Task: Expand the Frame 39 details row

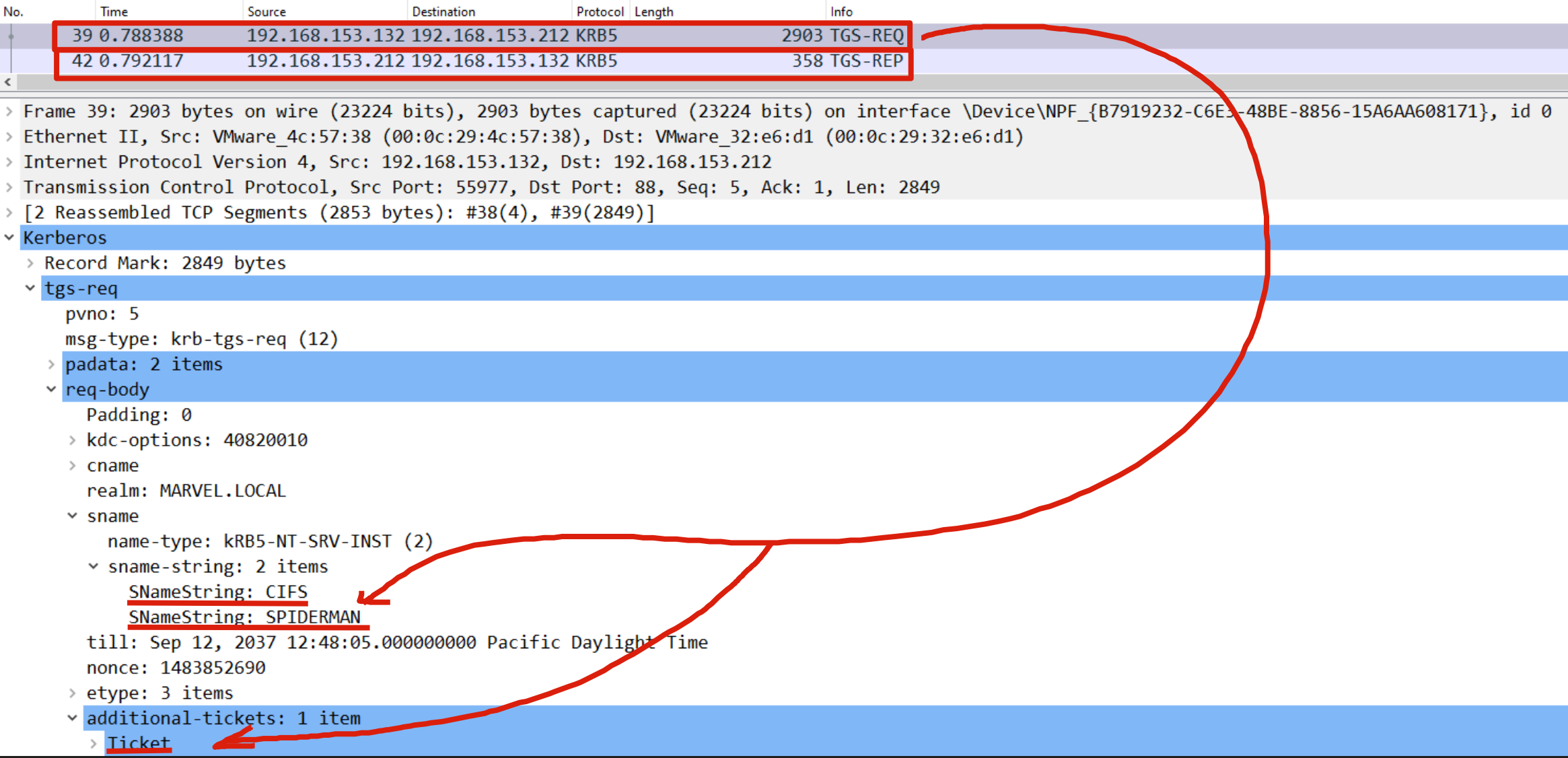Action: coord(9,111)
